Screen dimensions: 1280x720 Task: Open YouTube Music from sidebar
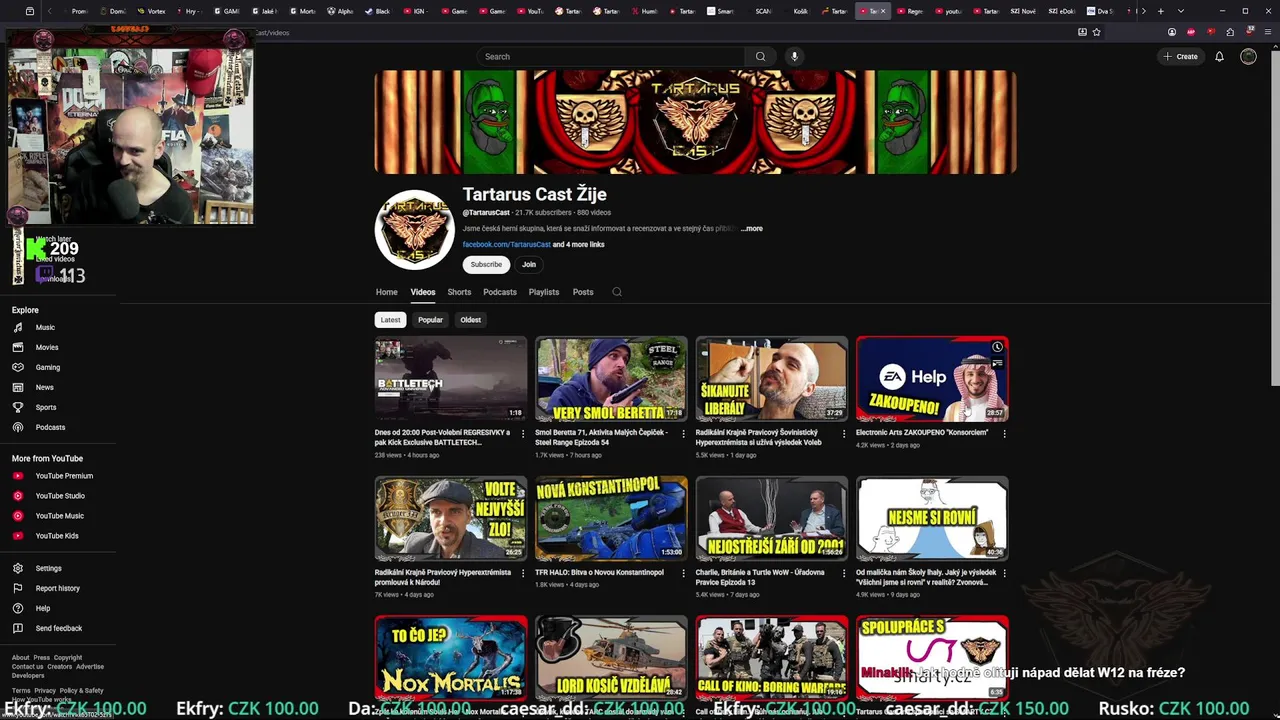[x=58, y=516]
